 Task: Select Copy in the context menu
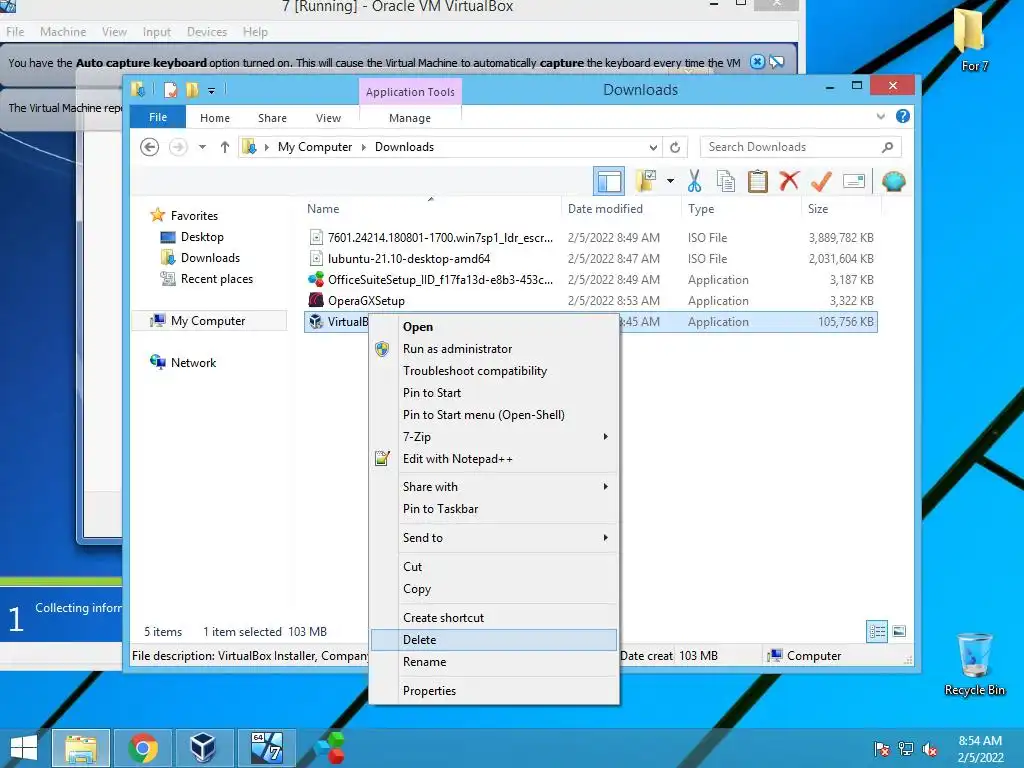click(x=494, y=588)
